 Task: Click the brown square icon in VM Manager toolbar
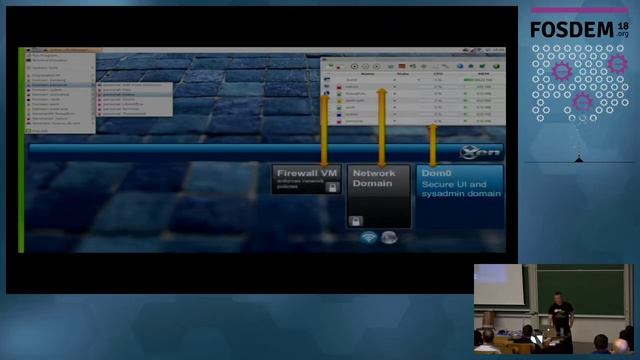pos(402,66)
